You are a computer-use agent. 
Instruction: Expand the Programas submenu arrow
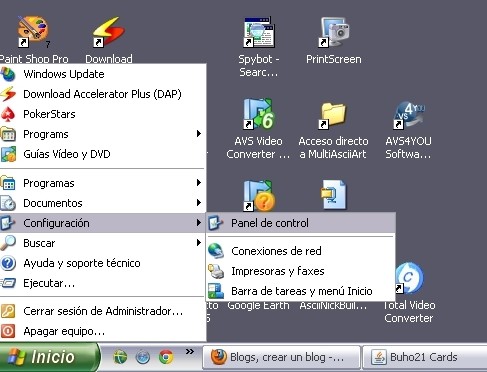click(x=199, y=183)
